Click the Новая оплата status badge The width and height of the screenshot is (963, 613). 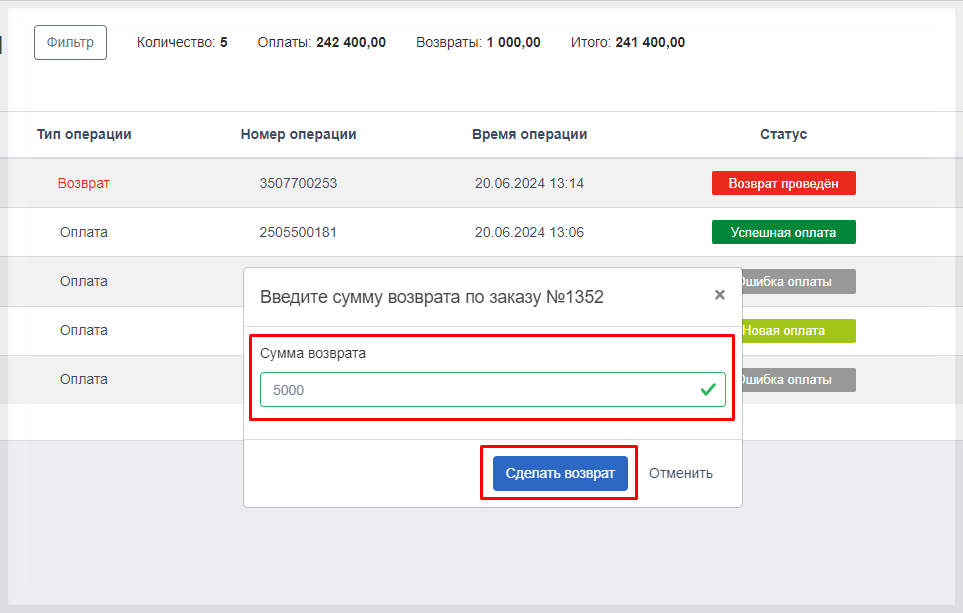797,330
